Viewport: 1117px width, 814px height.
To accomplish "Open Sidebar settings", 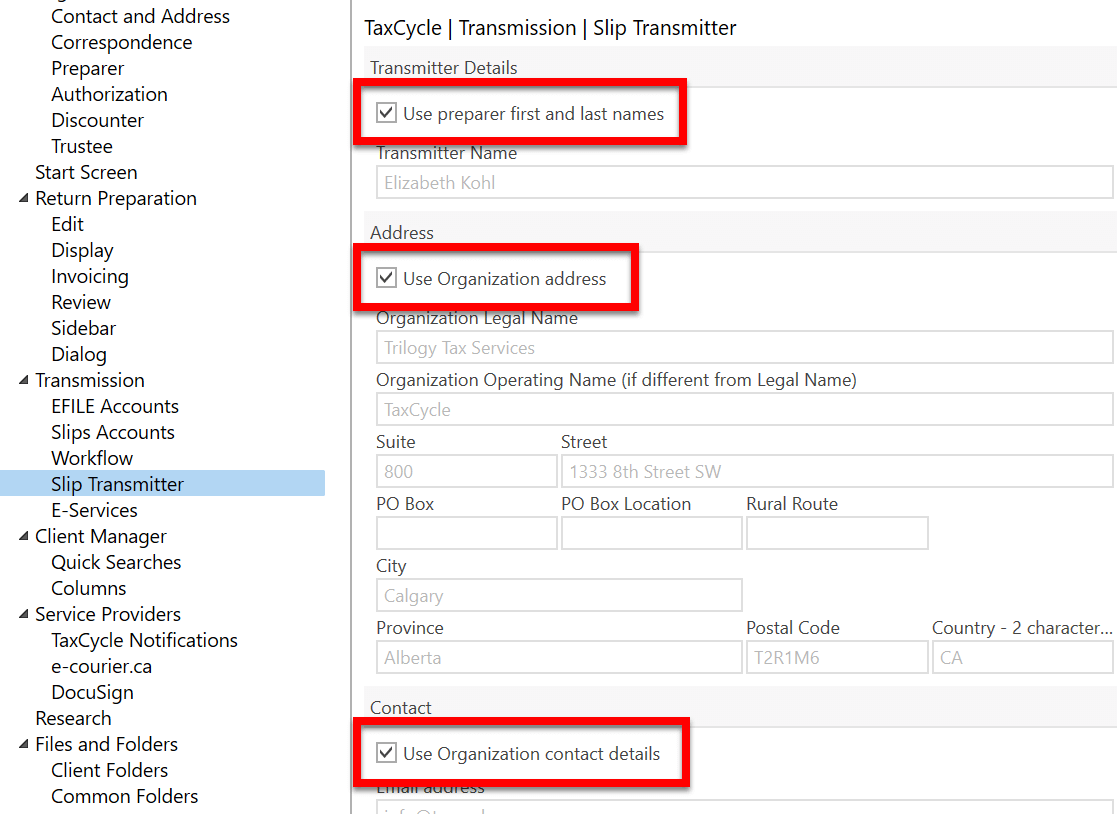I will coord(83,328).
